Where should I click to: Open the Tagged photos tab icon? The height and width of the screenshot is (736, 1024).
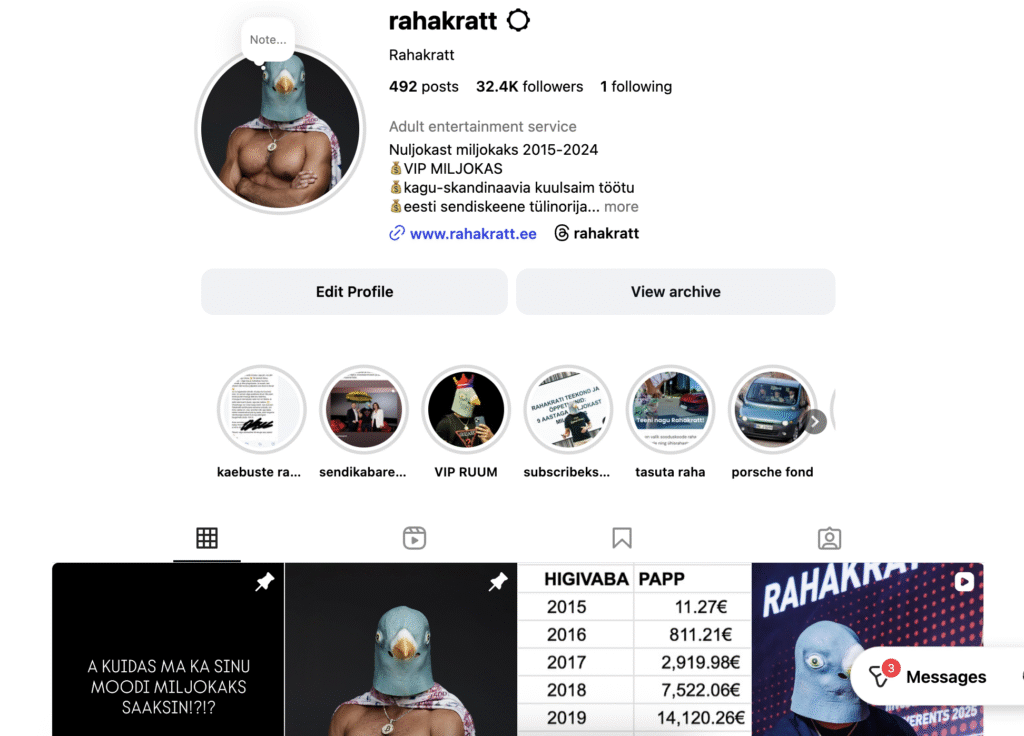(829, 538)
